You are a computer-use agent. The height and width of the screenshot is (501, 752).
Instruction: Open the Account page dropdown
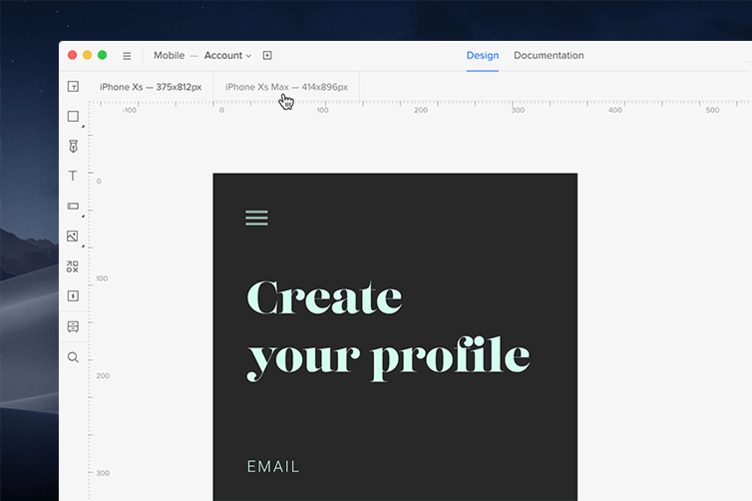(x=228, y=56)
